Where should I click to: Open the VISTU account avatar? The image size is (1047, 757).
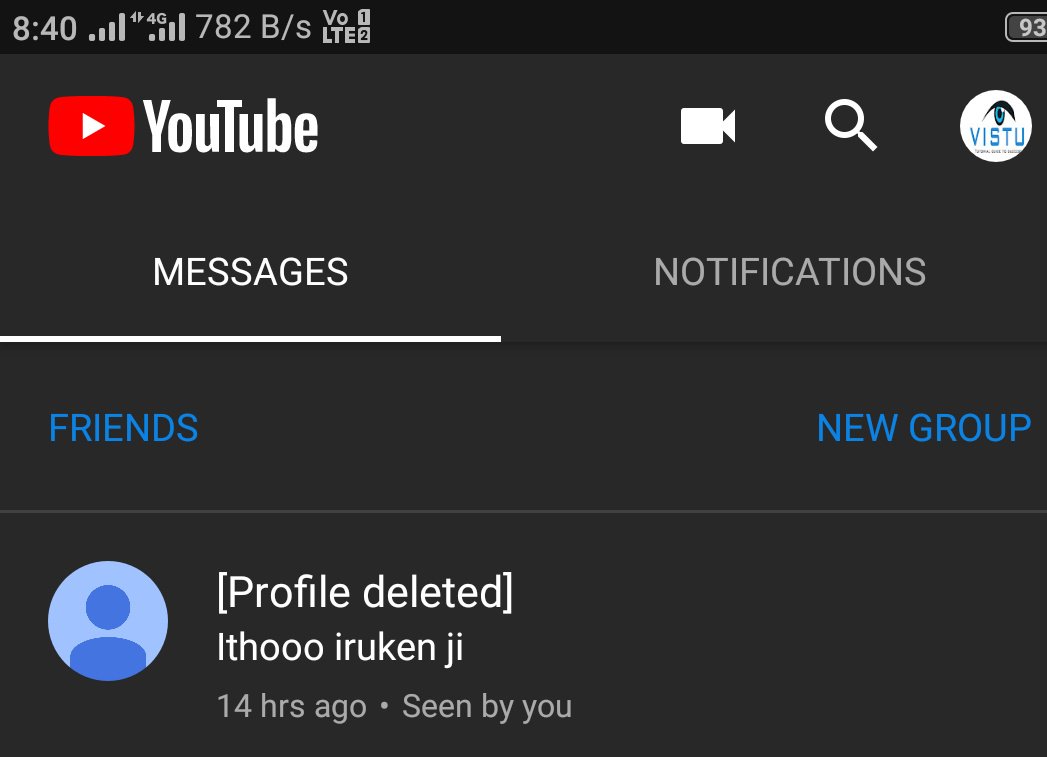click(996, 125)
